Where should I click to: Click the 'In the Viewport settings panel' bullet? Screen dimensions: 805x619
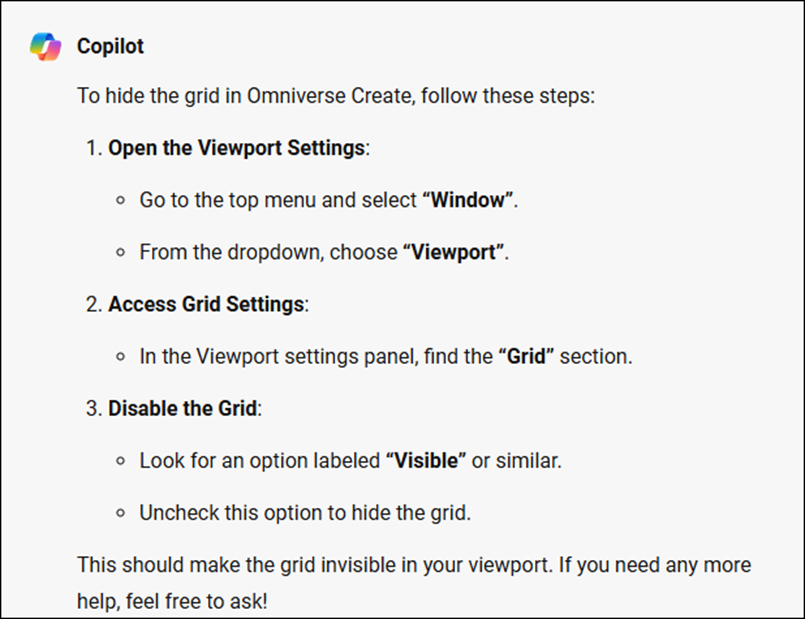pyautogui.click(x=386, y=356)
